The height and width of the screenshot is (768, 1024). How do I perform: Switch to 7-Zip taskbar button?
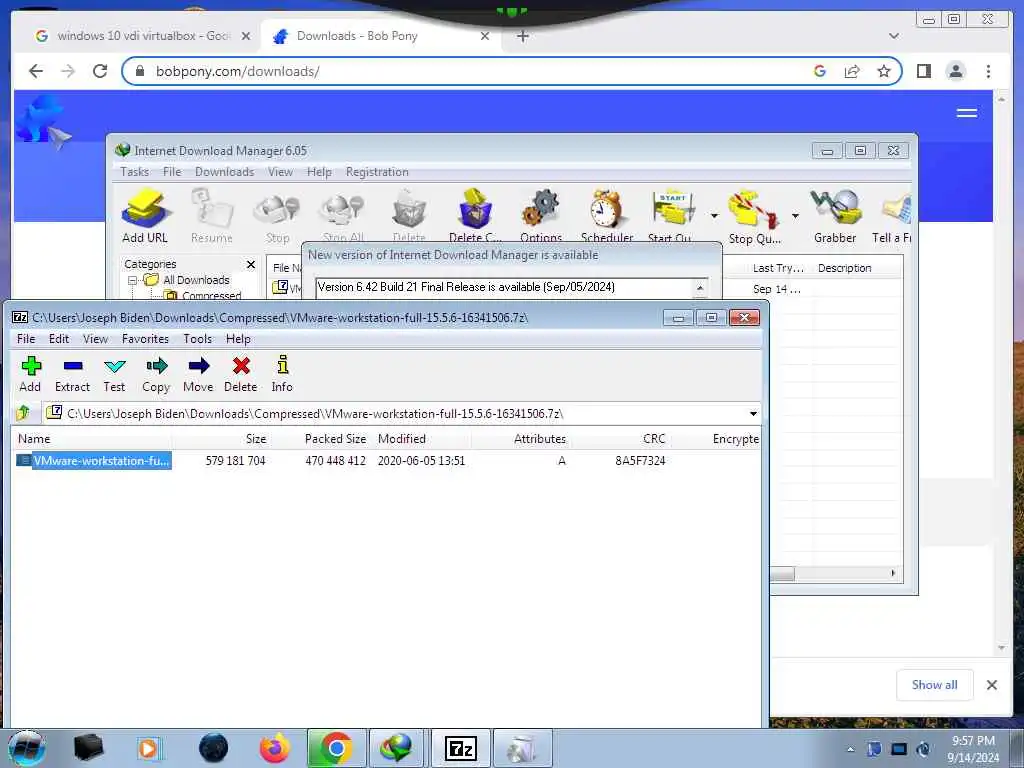pos(460,748)
